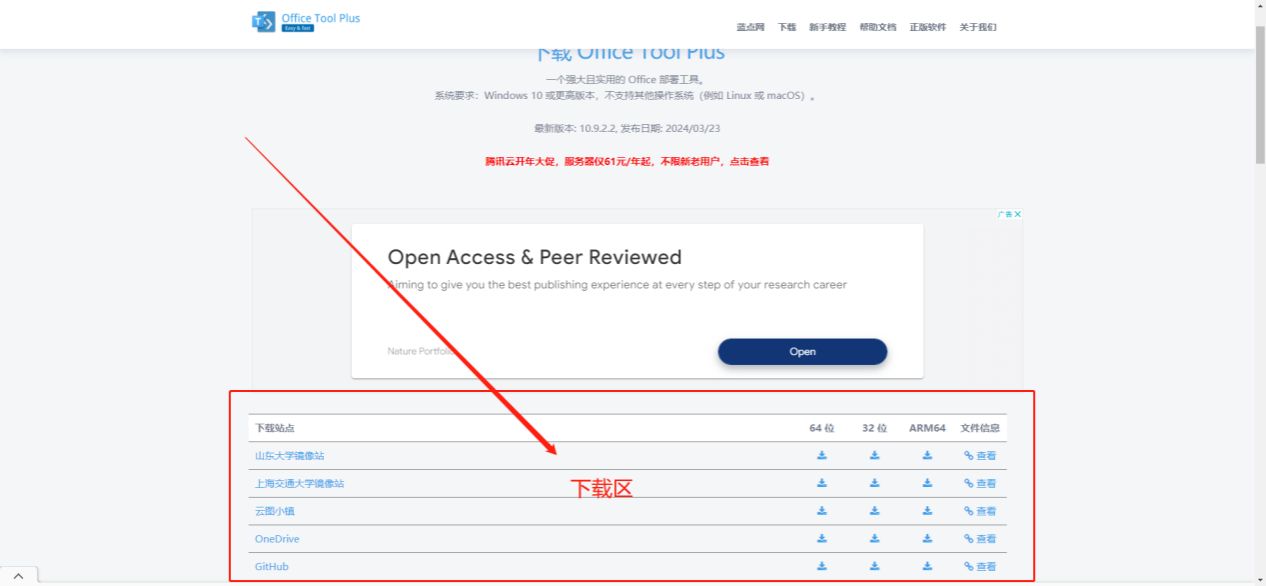Download ARM64 build from GitHub row
1266x586 pixels.
pyautogui.click(x=927, y=566)
